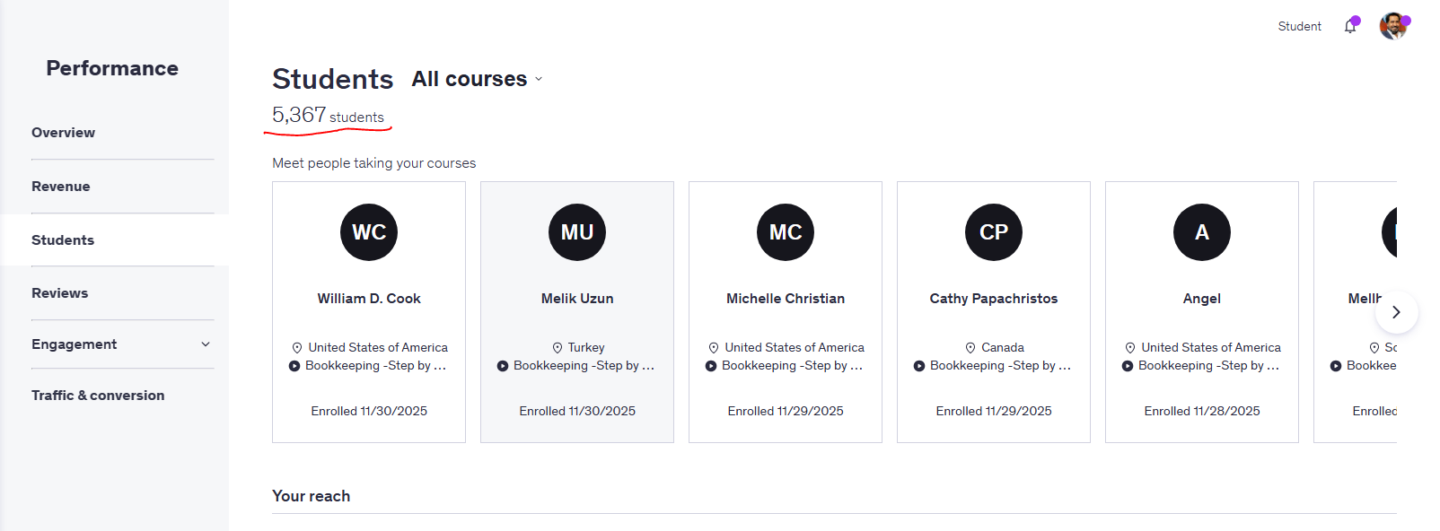Select Reviews in the sidebar
Image resolution: width=1440 pixels, height=531 pixels.
(x=59, y=293)
